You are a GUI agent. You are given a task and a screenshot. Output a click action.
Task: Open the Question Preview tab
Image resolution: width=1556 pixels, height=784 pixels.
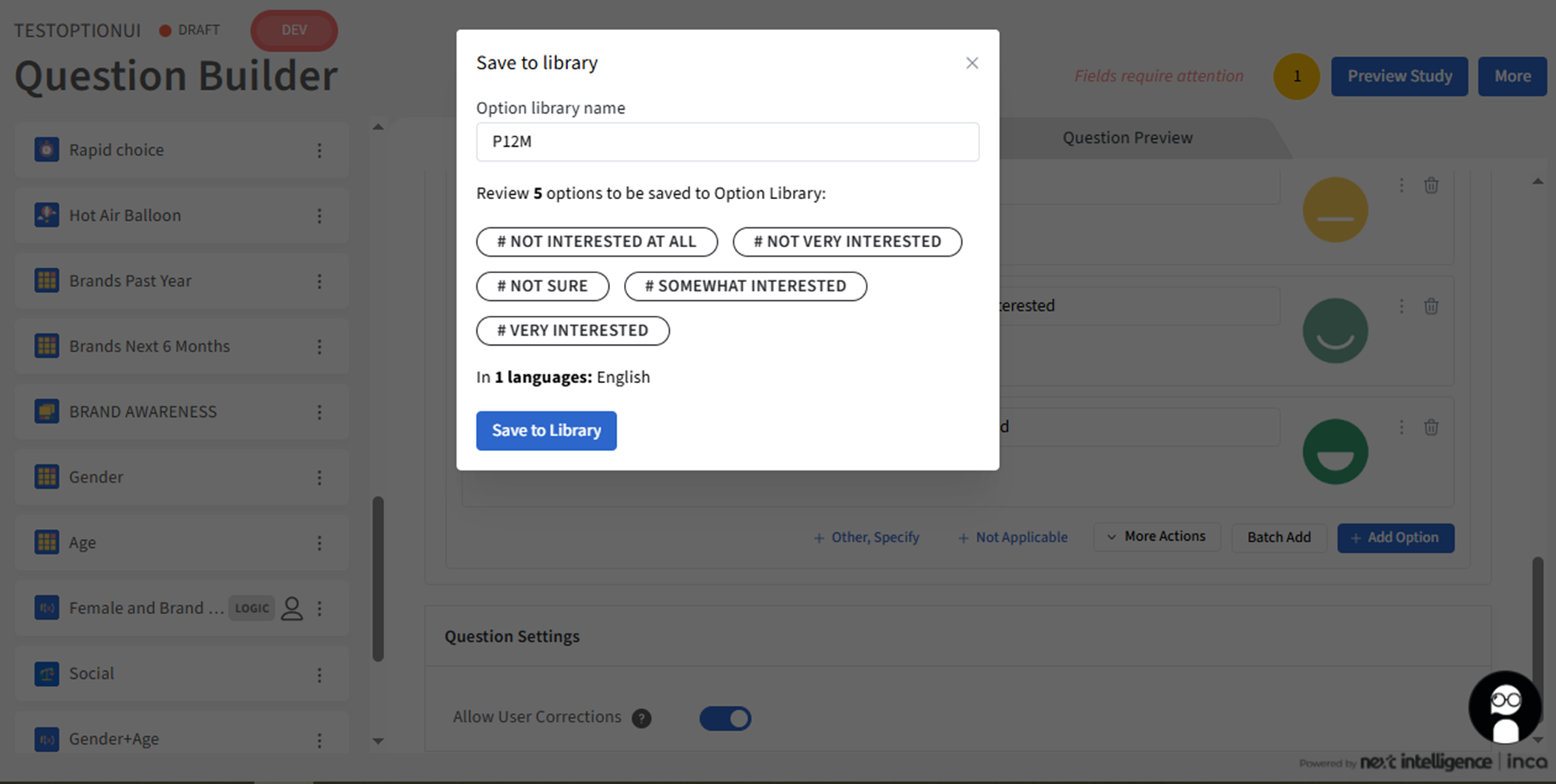pyautogui.click(x=1126, y=138)
